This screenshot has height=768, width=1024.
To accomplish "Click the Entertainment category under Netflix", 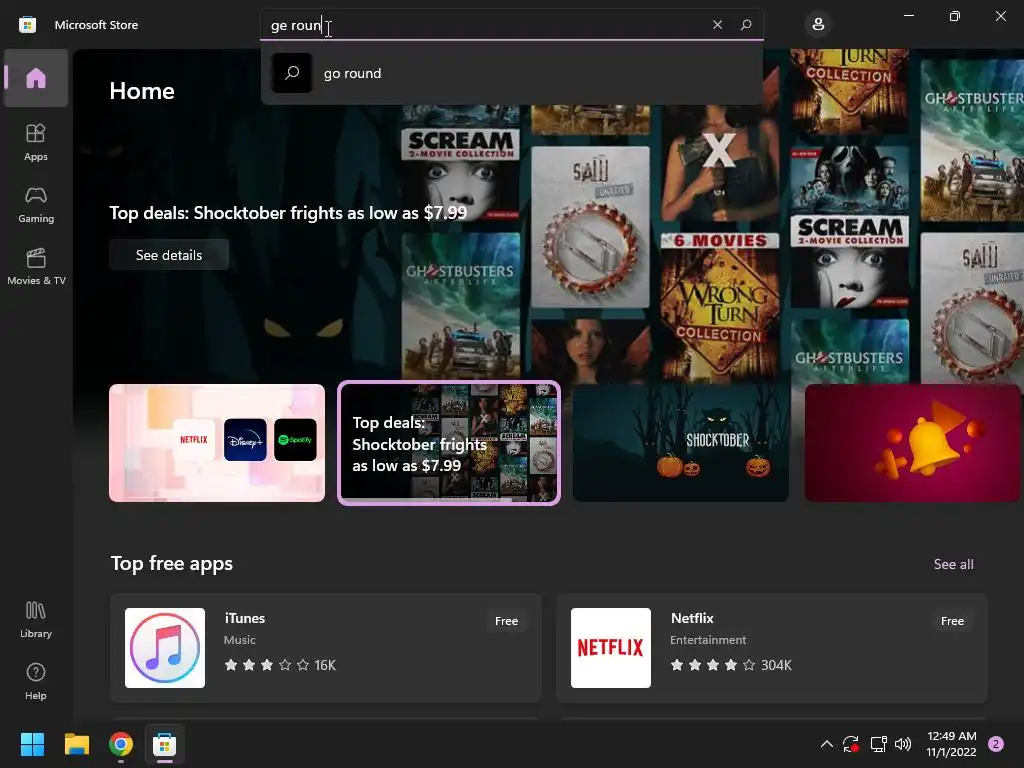I will (x=708, y=640).
